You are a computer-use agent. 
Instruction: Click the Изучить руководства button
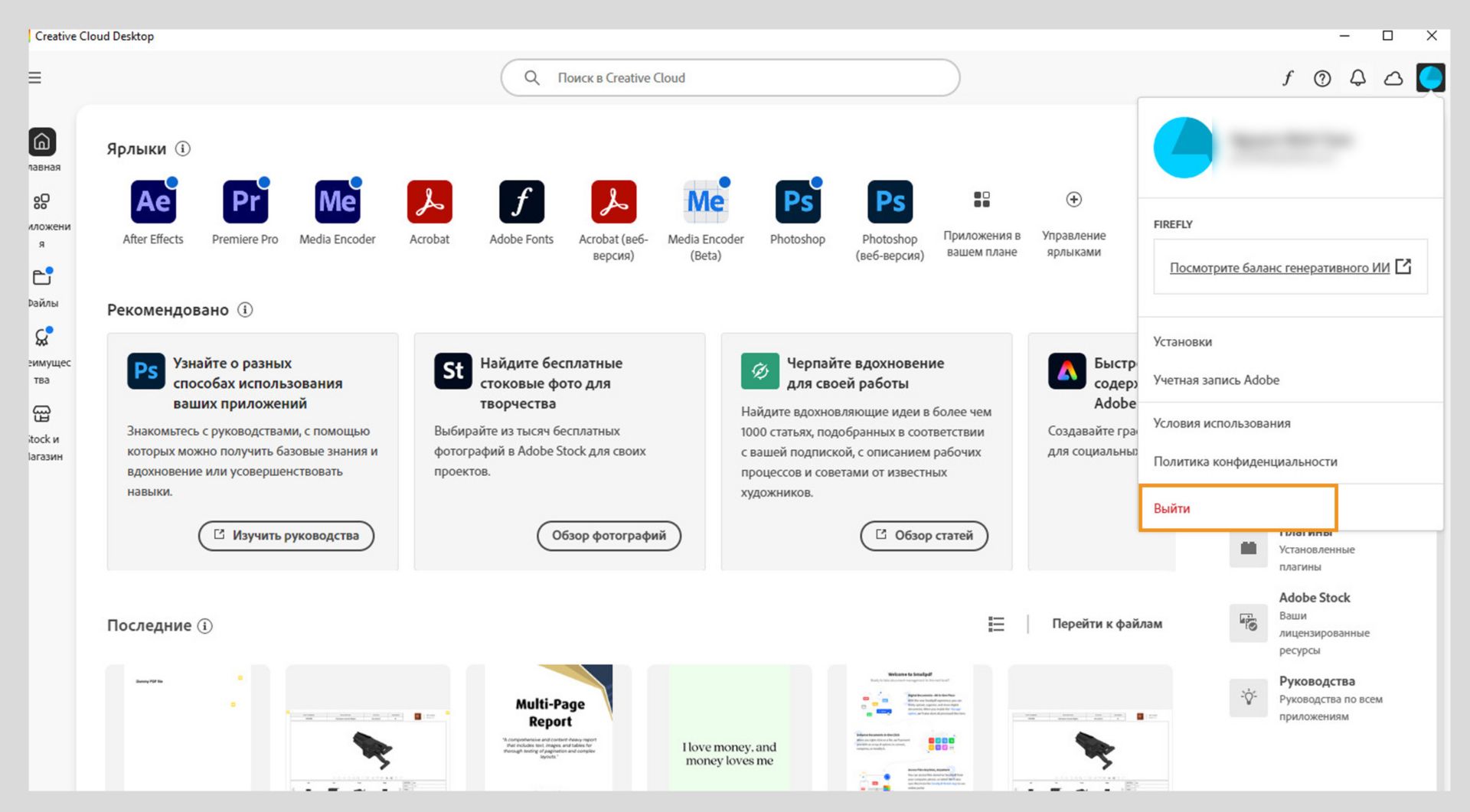[x=286, y=536]
